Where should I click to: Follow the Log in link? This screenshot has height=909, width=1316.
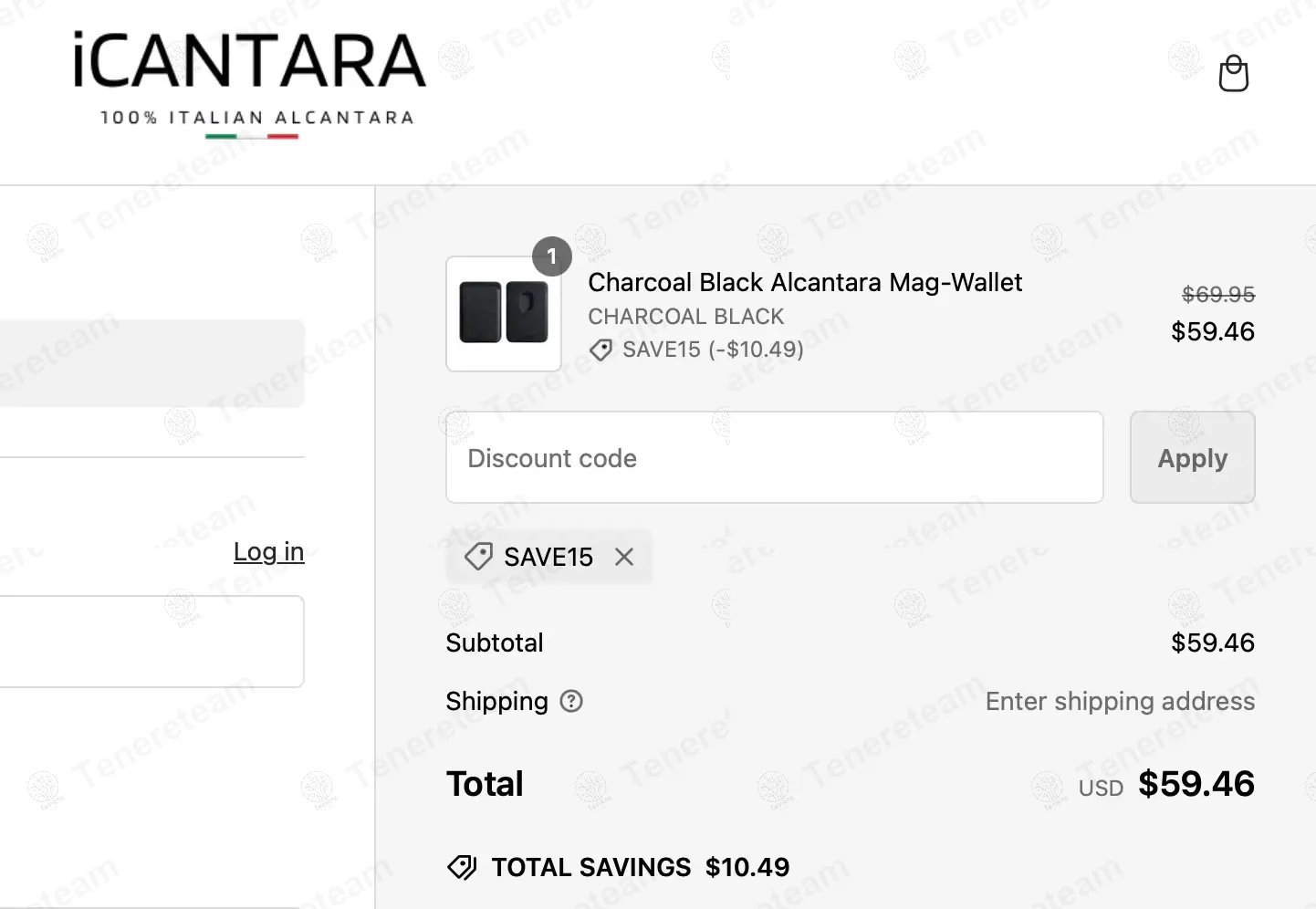[268, 551]
